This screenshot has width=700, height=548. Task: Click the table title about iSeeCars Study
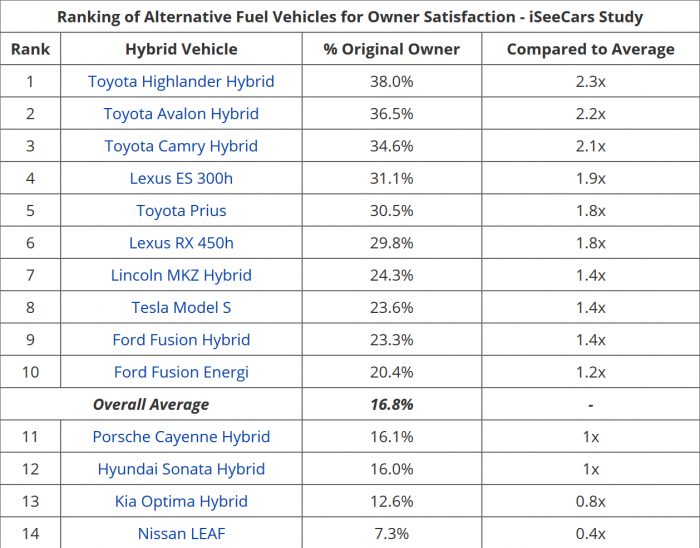tap(350, 17)
